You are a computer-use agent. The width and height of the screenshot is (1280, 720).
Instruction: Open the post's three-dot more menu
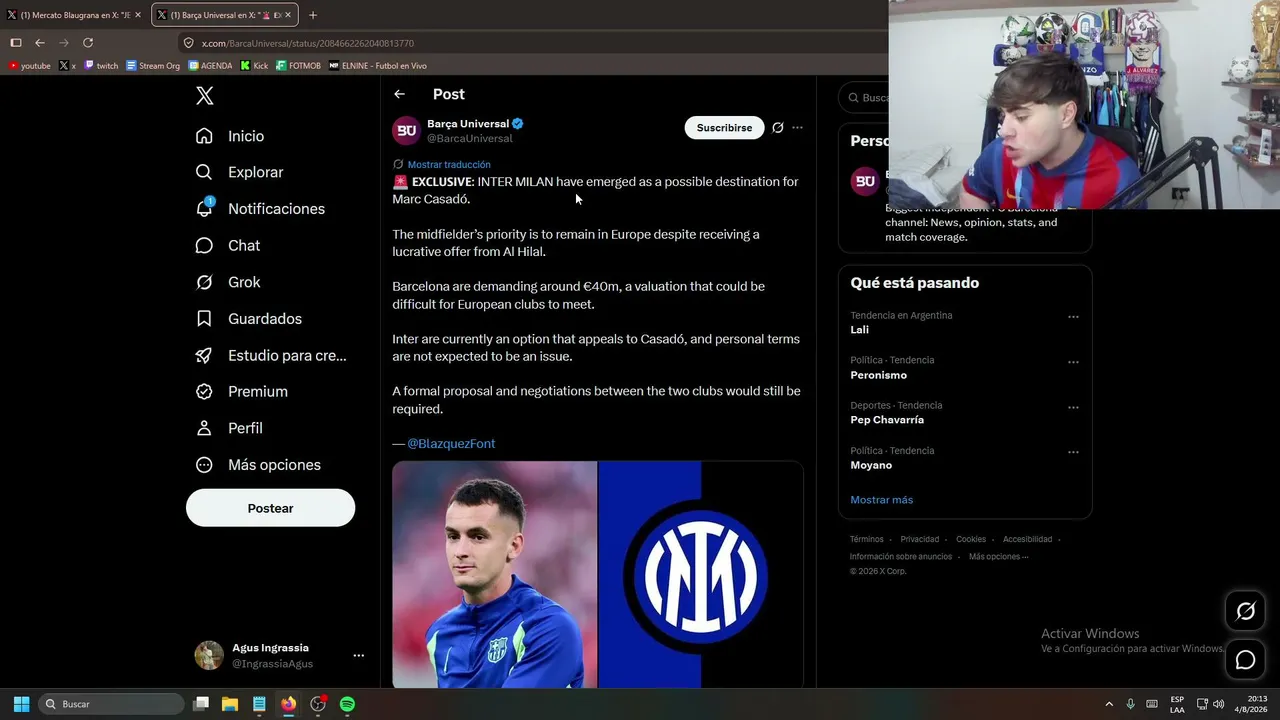coord(797,128)
